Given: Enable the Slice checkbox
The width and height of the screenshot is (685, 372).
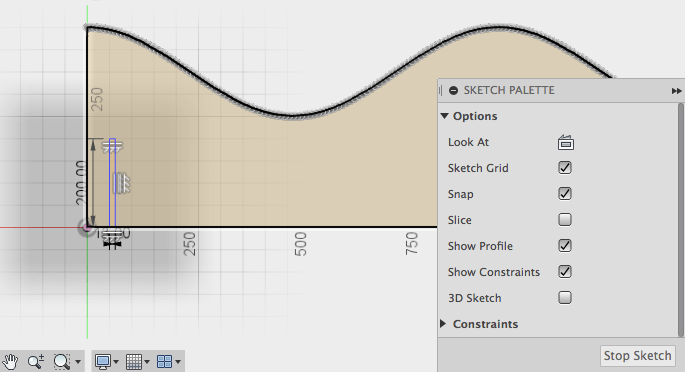Looking at the screenshot, I should [565, 220].
